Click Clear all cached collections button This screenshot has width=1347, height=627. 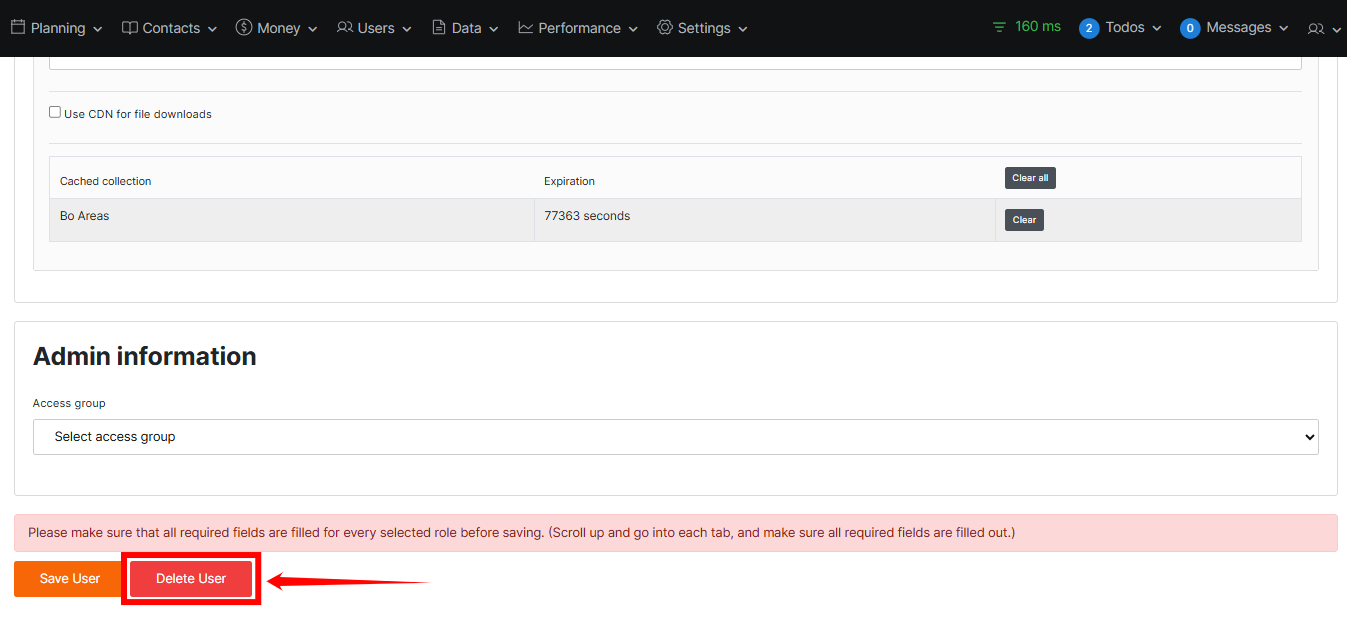(x=1030, y=178)
